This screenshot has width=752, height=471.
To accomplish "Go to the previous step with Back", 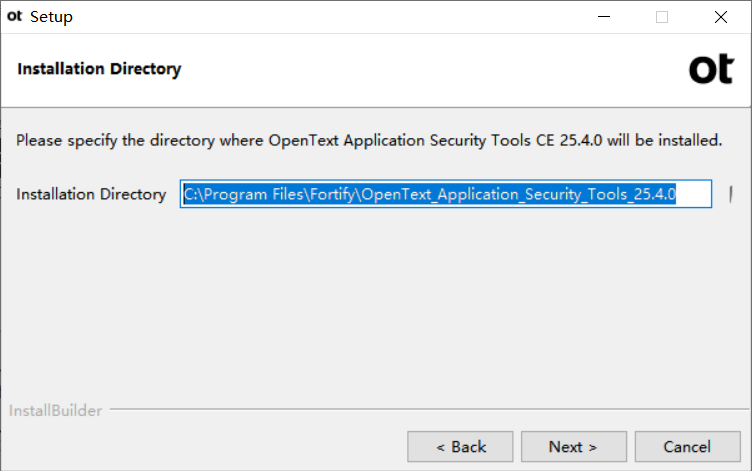I will tap(460, 447).
